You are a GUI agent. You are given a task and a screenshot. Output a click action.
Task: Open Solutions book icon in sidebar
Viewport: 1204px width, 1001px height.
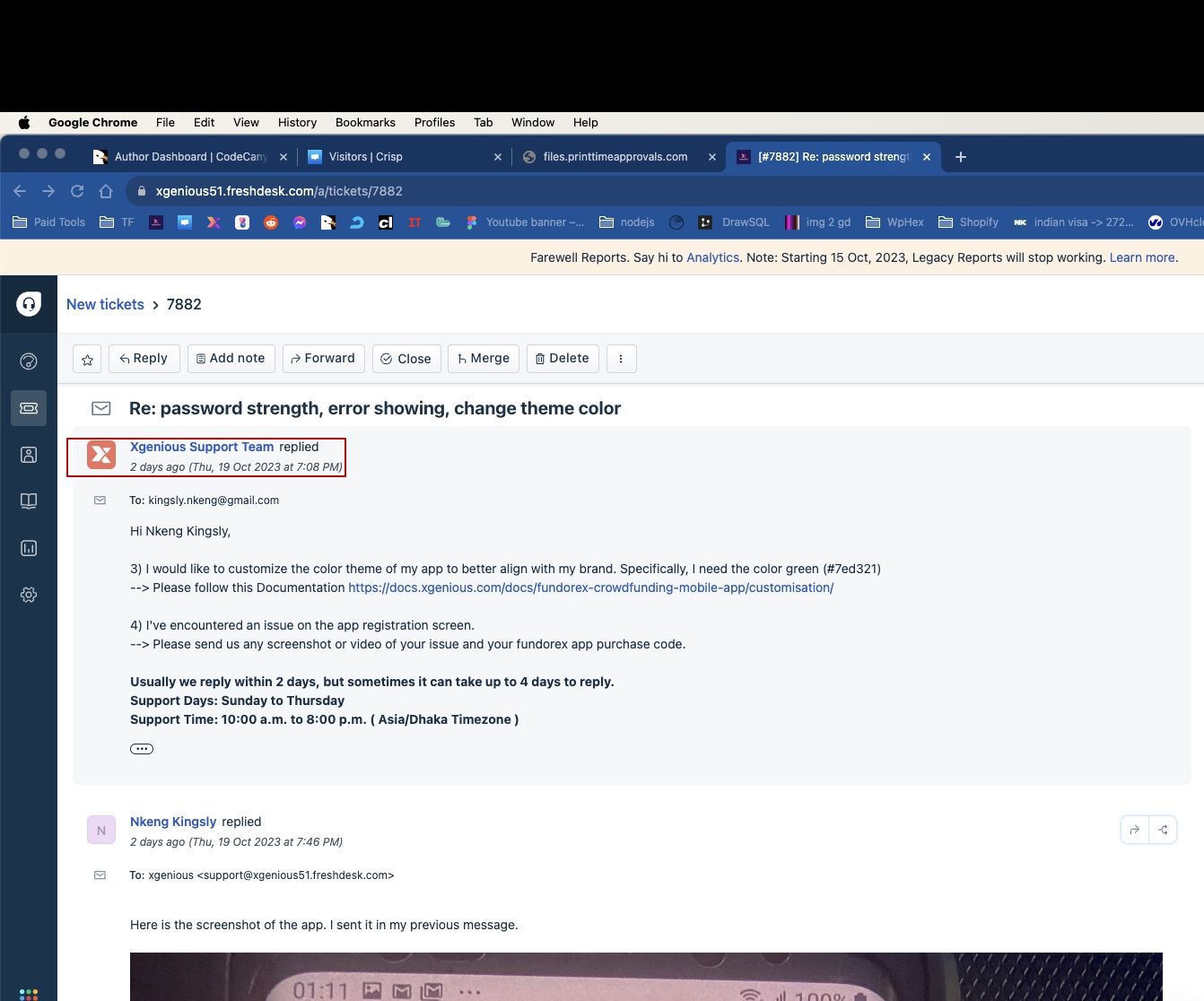point(29,501)
